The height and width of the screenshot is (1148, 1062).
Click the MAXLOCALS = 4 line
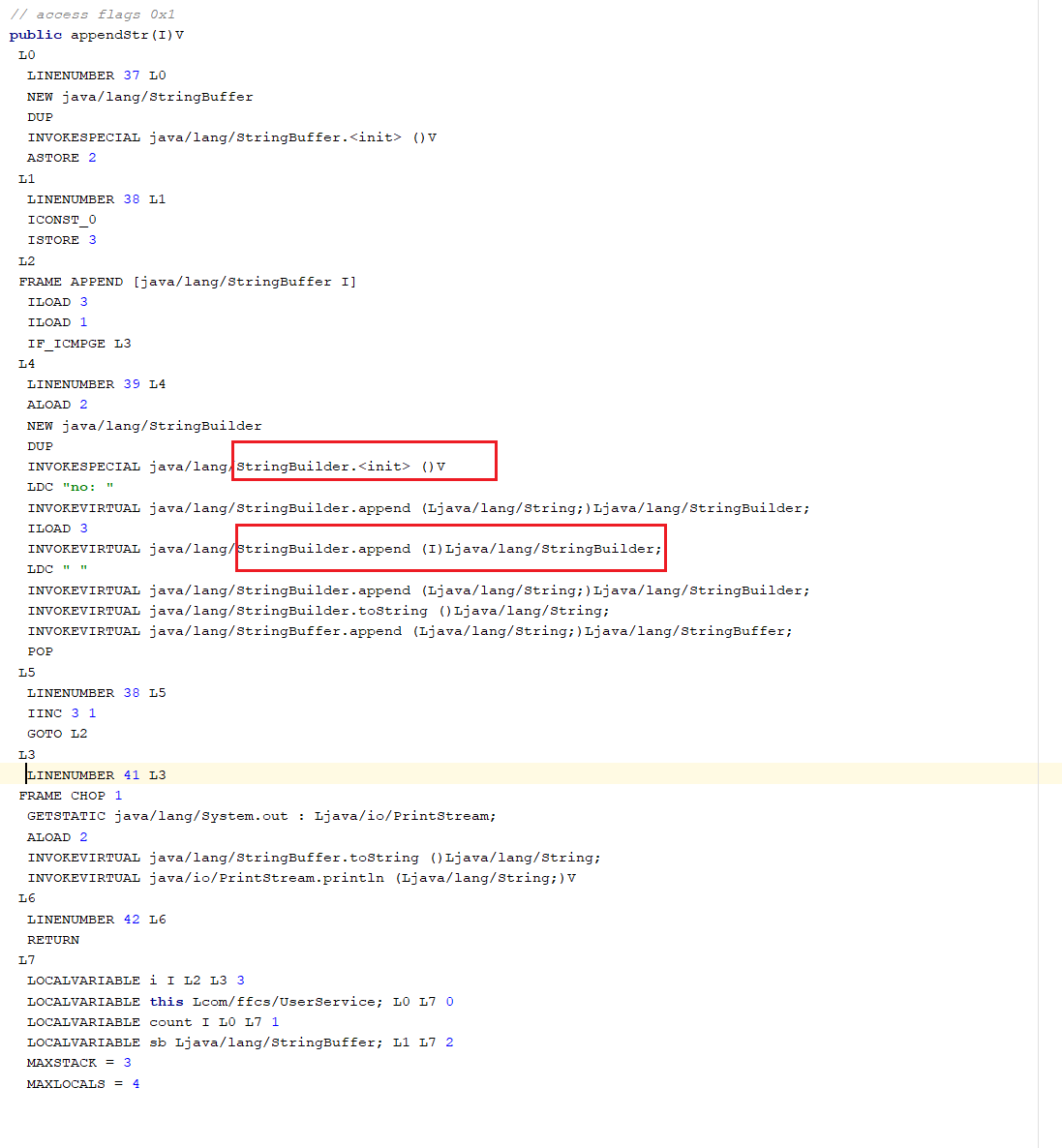pyautogui.click(x=82, y=1084)
